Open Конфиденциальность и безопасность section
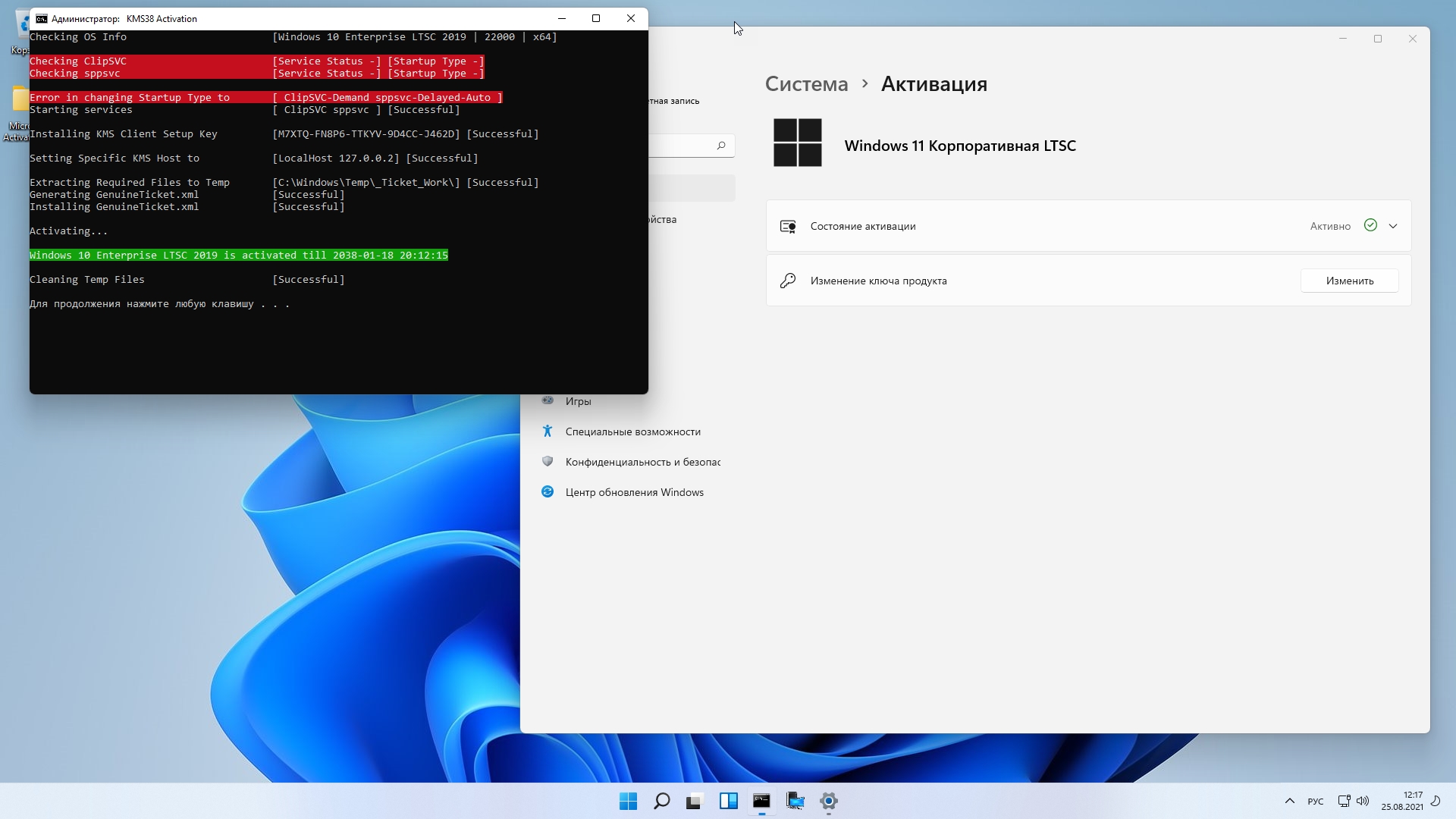This screenshot has width=1456, height=819. tap(642, 462)
